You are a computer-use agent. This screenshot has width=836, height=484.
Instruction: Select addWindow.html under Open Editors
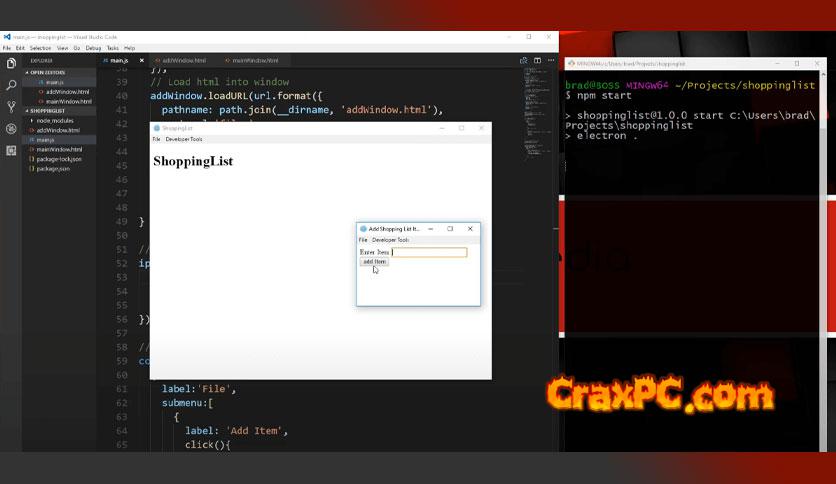(x=67, y=92)
